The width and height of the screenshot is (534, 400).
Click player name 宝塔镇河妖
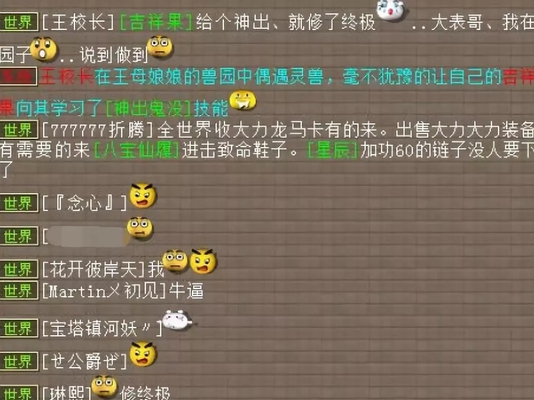click(x=102, y=329)
